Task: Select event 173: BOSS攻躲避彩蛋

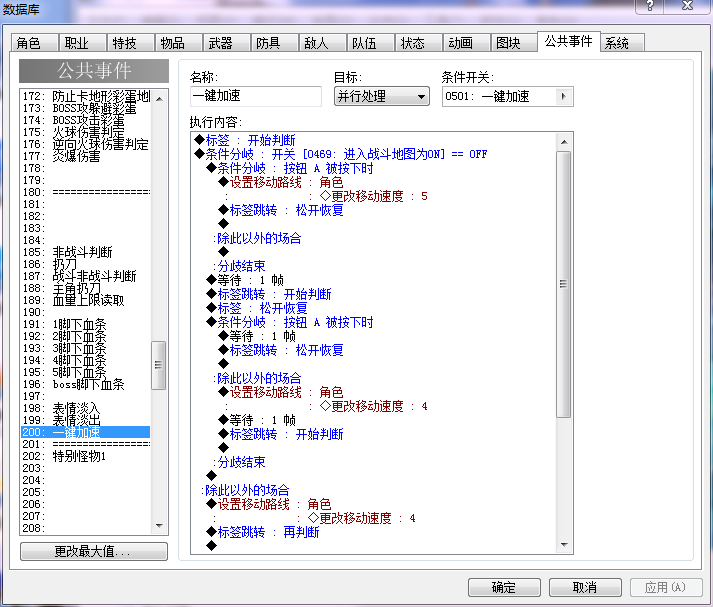Action: coord(86,108)
